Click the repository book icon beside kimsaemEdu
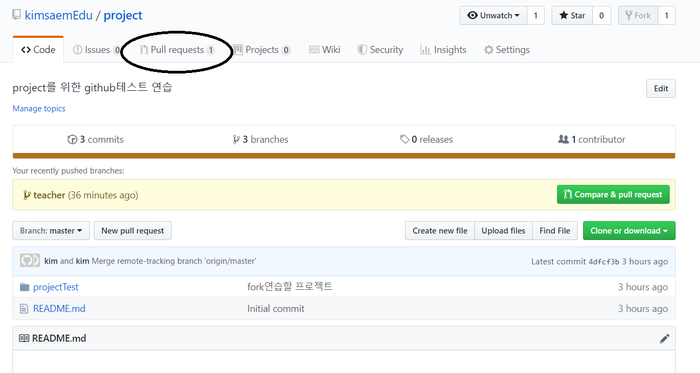 [x=17, y=15]
